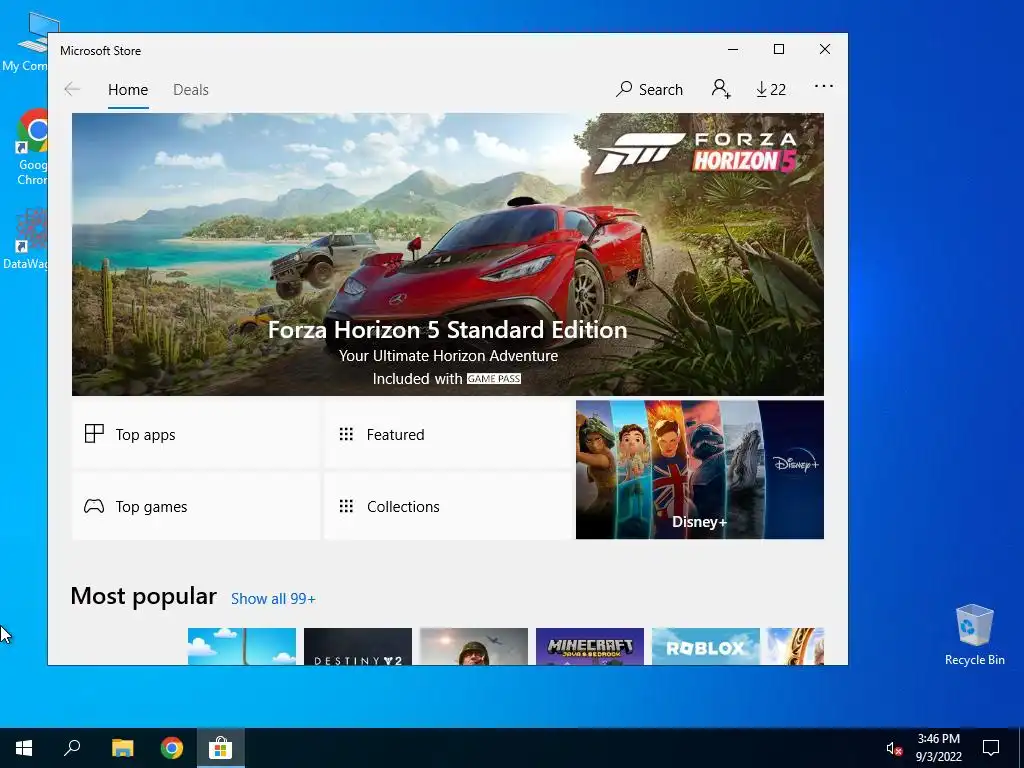
Task: Open the Featured tile
Action: point(448,434)
